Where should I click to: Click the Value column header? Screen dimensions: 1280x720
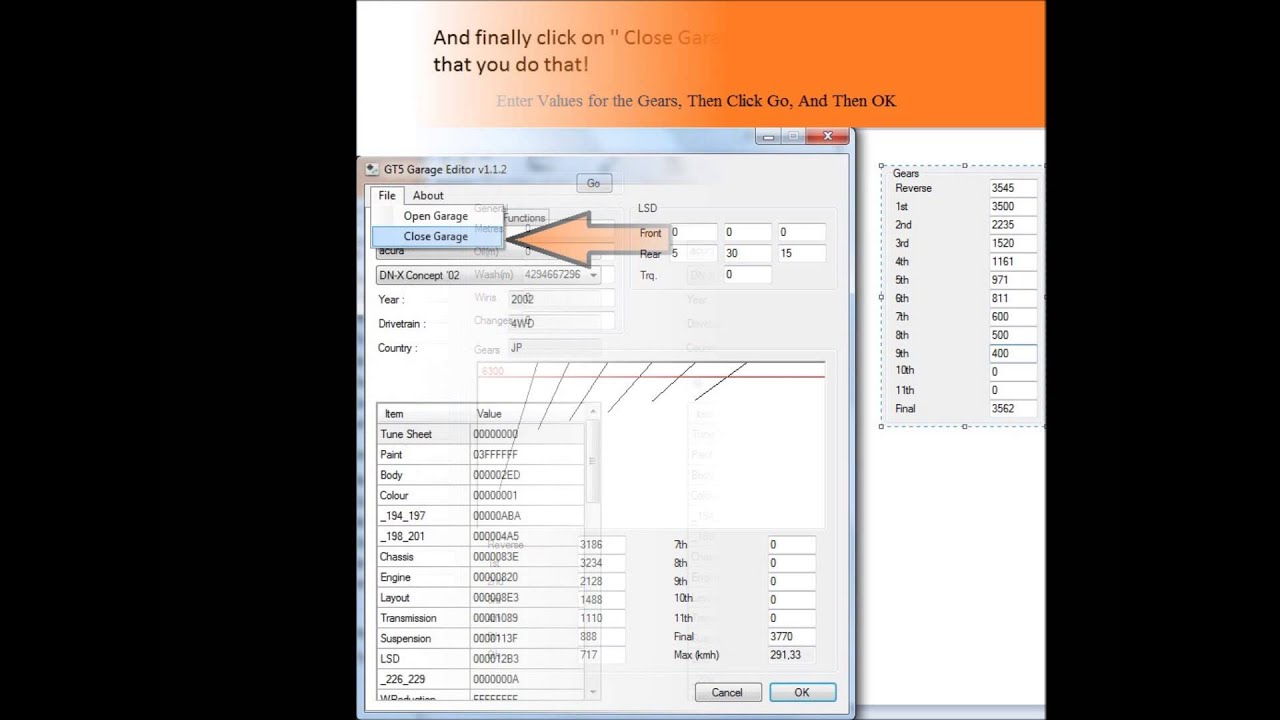527,414
